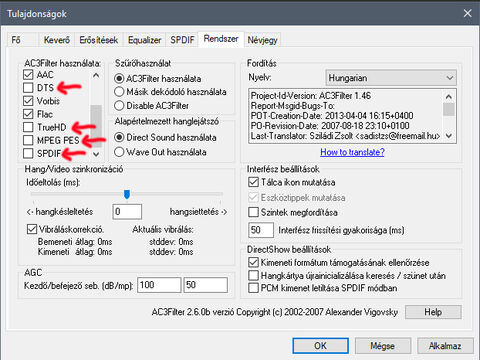Choose Wave Out használata option

pos(119,152)
